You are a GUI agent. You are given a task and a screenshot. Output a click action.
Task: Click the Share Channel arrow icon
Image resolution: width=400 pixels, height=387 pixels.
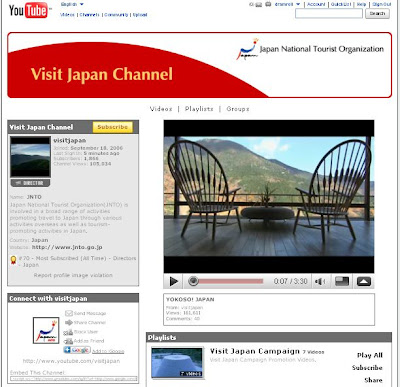(69, 322)
